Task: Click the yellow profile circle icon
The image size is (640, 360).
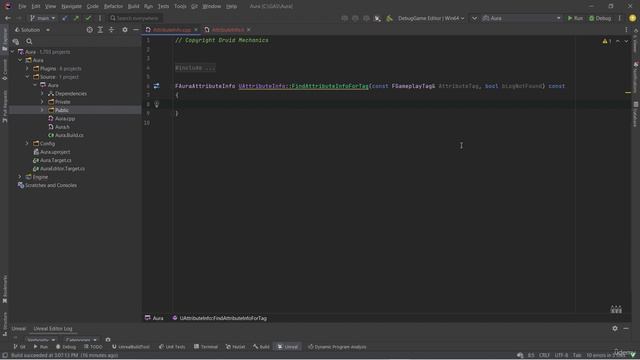Action: (x=633, y=18)
